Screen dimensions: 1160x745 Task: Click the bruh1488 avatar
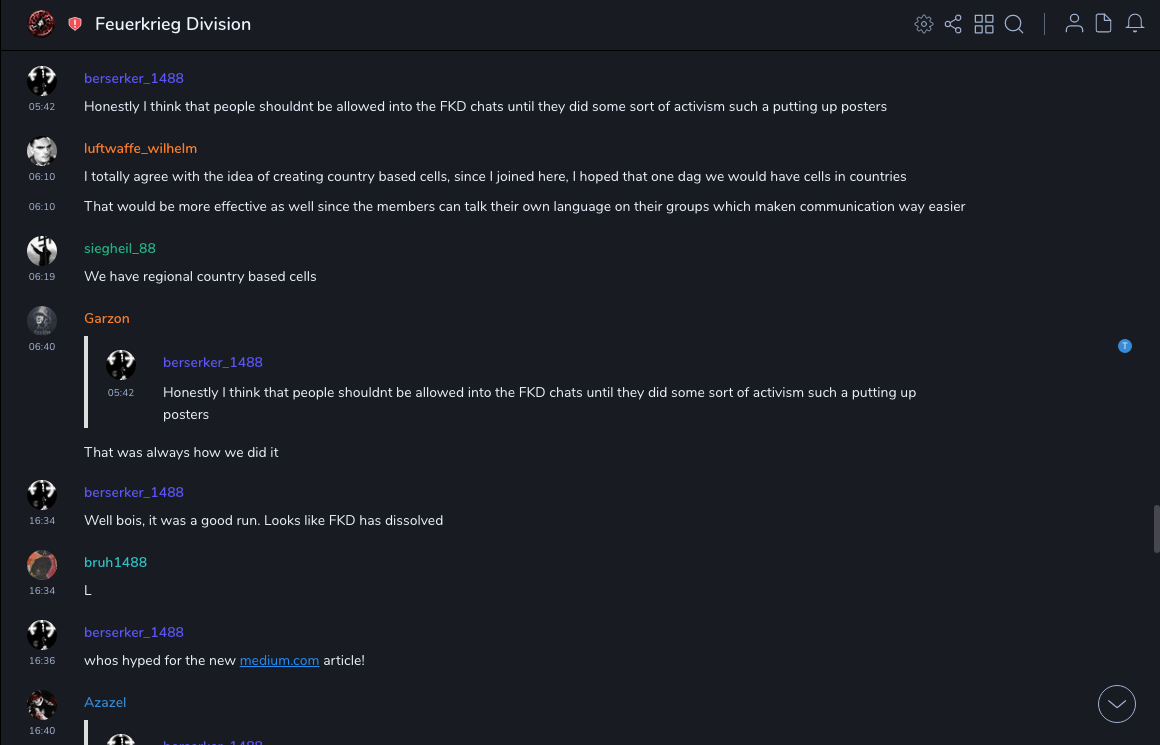(x=42, y=565)
